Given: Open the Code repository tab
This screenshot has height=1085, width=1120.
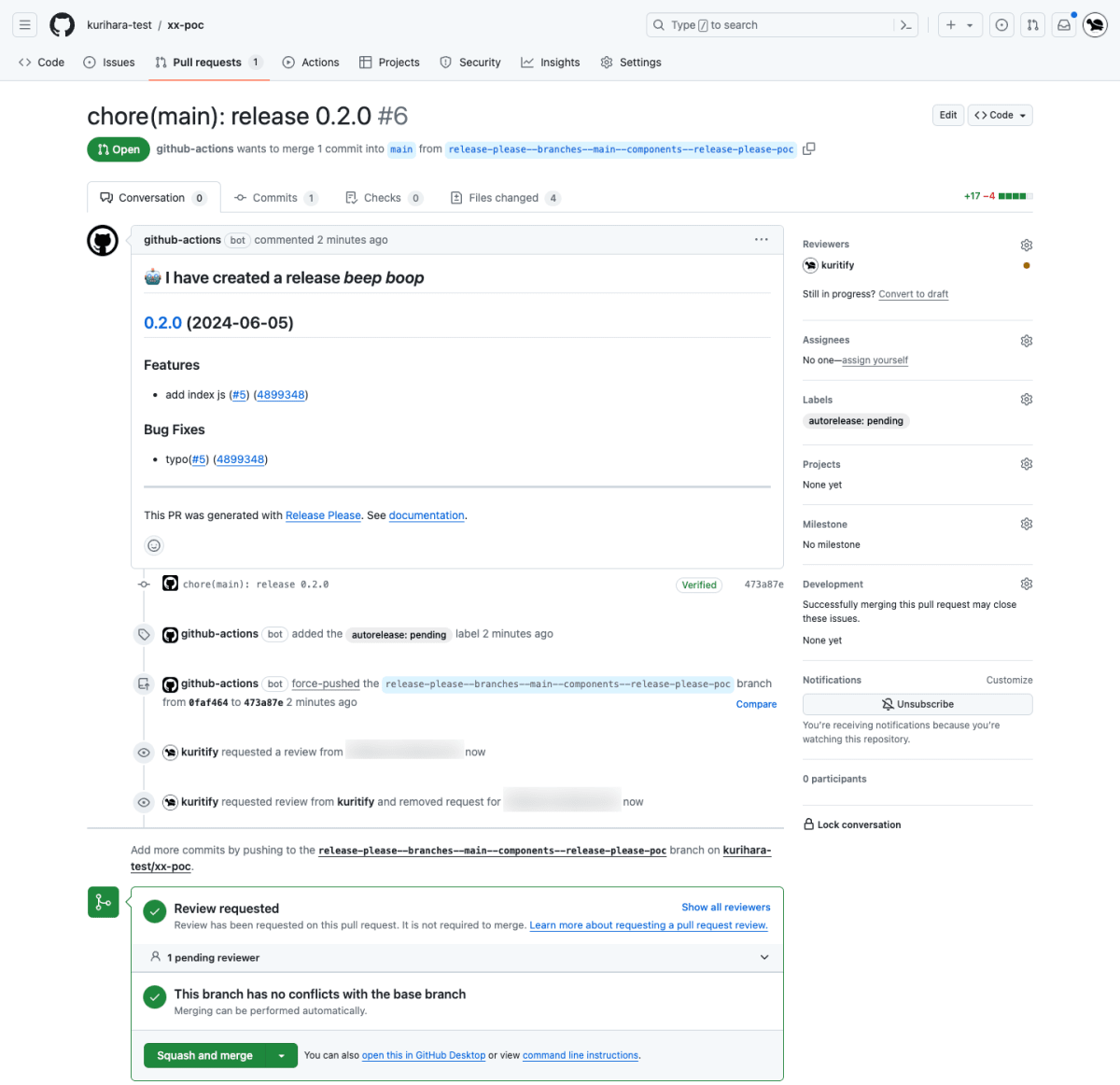Looking at the screenshot, I should coord(41,63).
